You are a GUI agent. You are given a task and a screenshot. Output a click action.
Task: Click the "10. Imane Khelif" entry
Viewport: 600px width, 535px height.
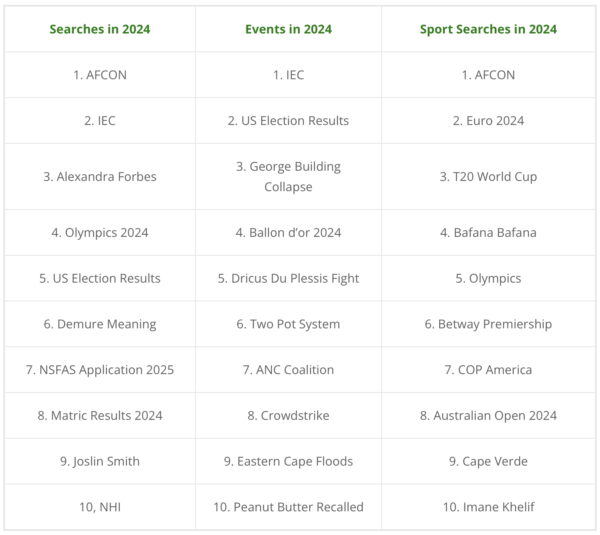pyautogui.click(x=488, y=507)
